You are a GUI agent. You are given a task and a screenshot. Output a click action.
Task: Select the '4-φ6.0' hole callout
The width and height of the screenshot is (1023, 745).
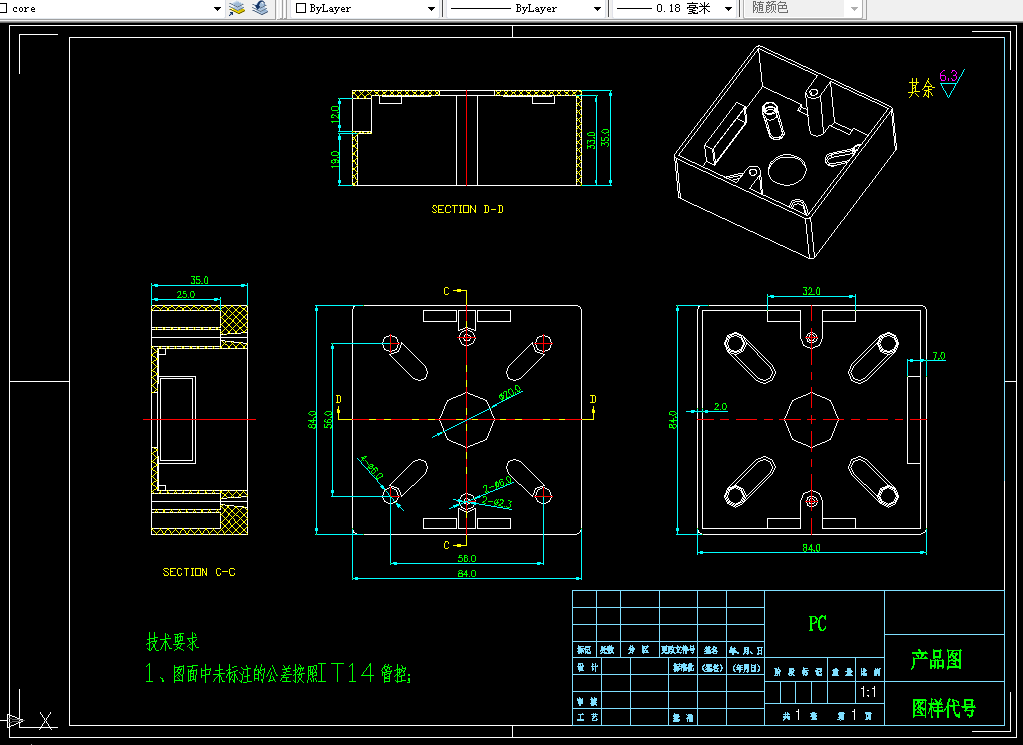[x=372, y=467]
